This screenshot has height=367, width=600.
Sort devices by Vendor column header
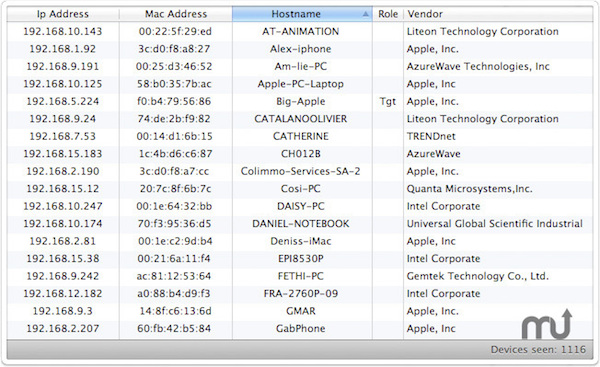coord(498,14)
